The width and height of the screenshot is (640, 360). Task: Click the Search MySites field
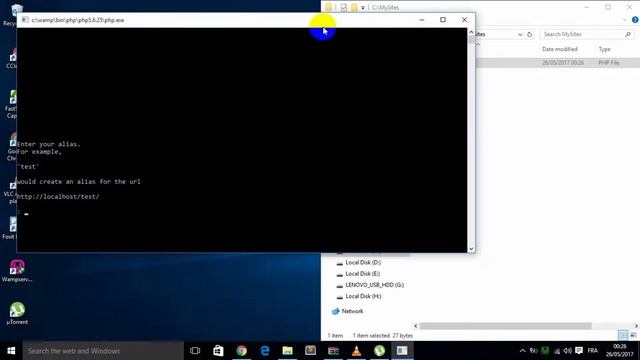point(586,34)
